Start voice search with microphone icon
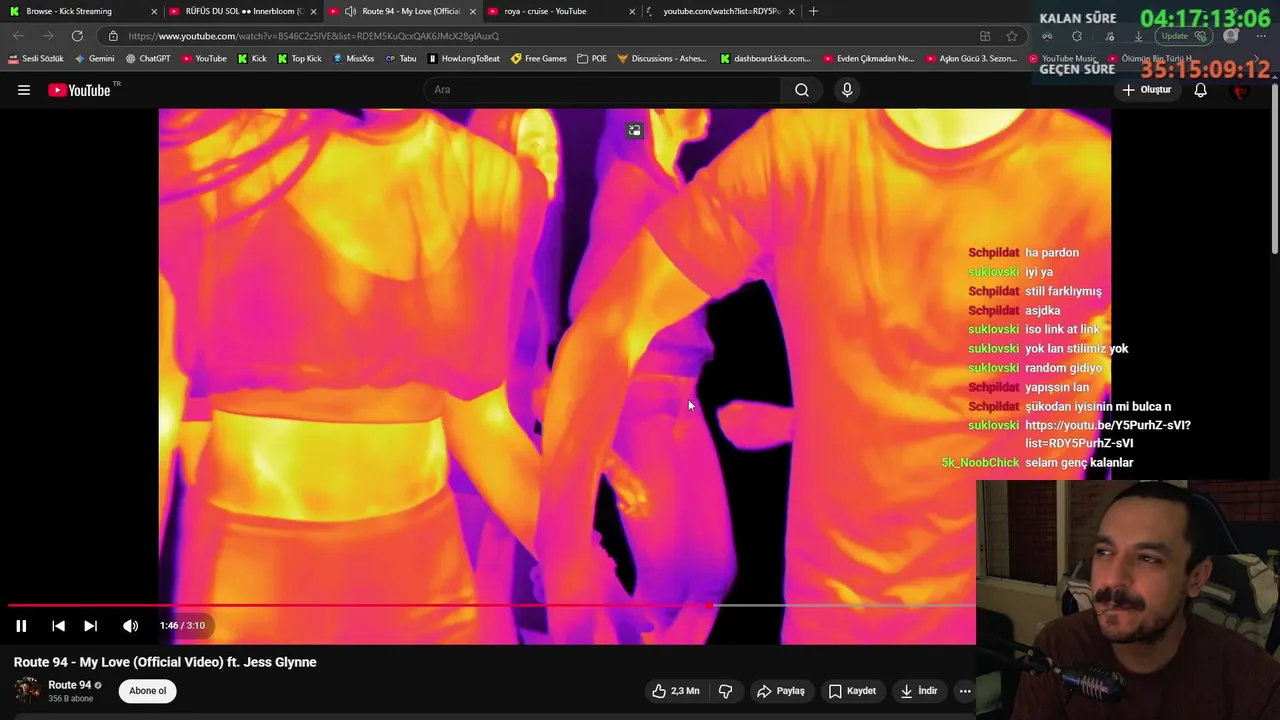 (x=847, y=90)
